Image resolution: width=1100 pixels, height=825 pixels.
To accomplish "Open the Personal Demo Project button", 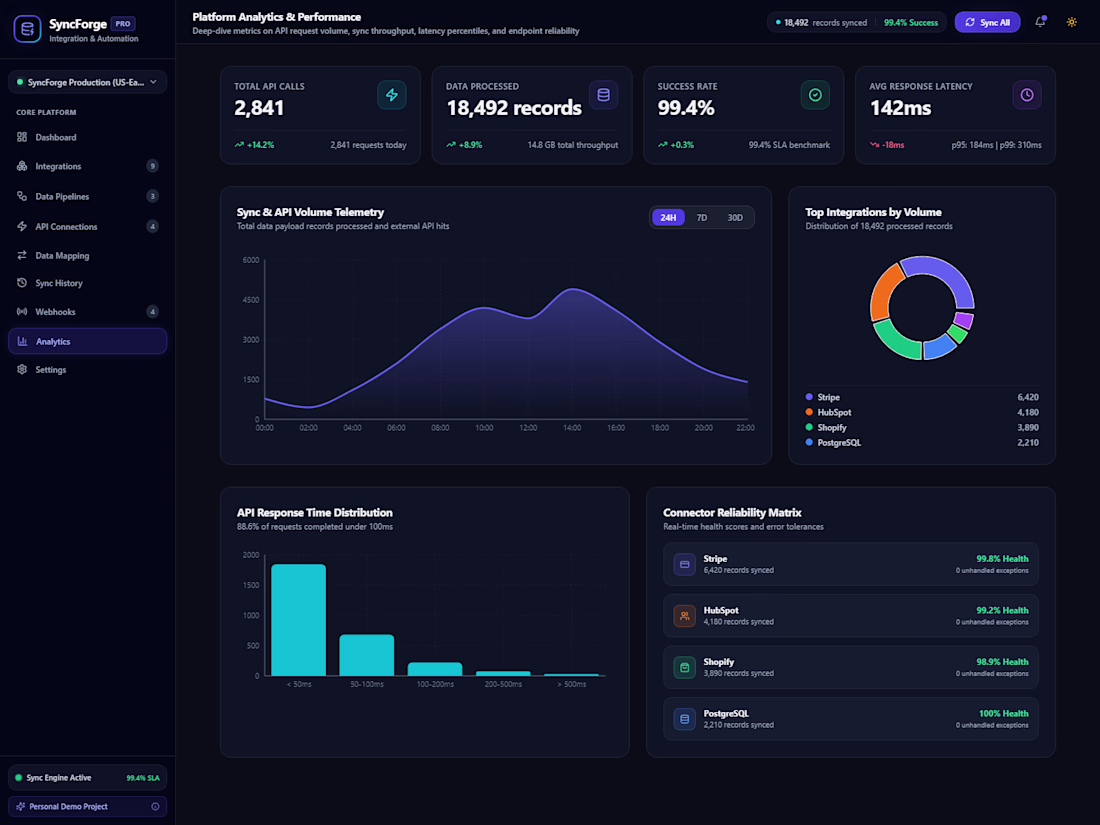I will (x=88, y=807).
